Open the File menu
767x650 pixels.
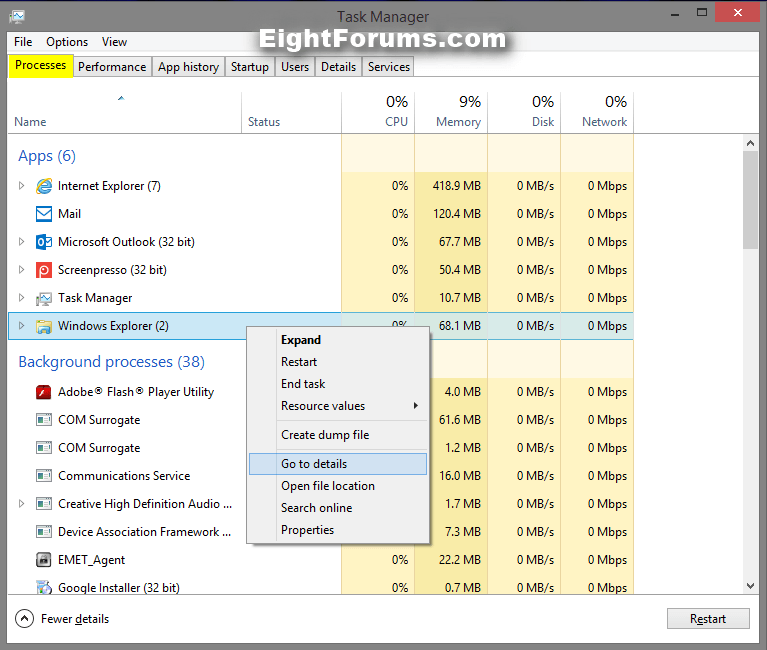[x=23, y=42]
